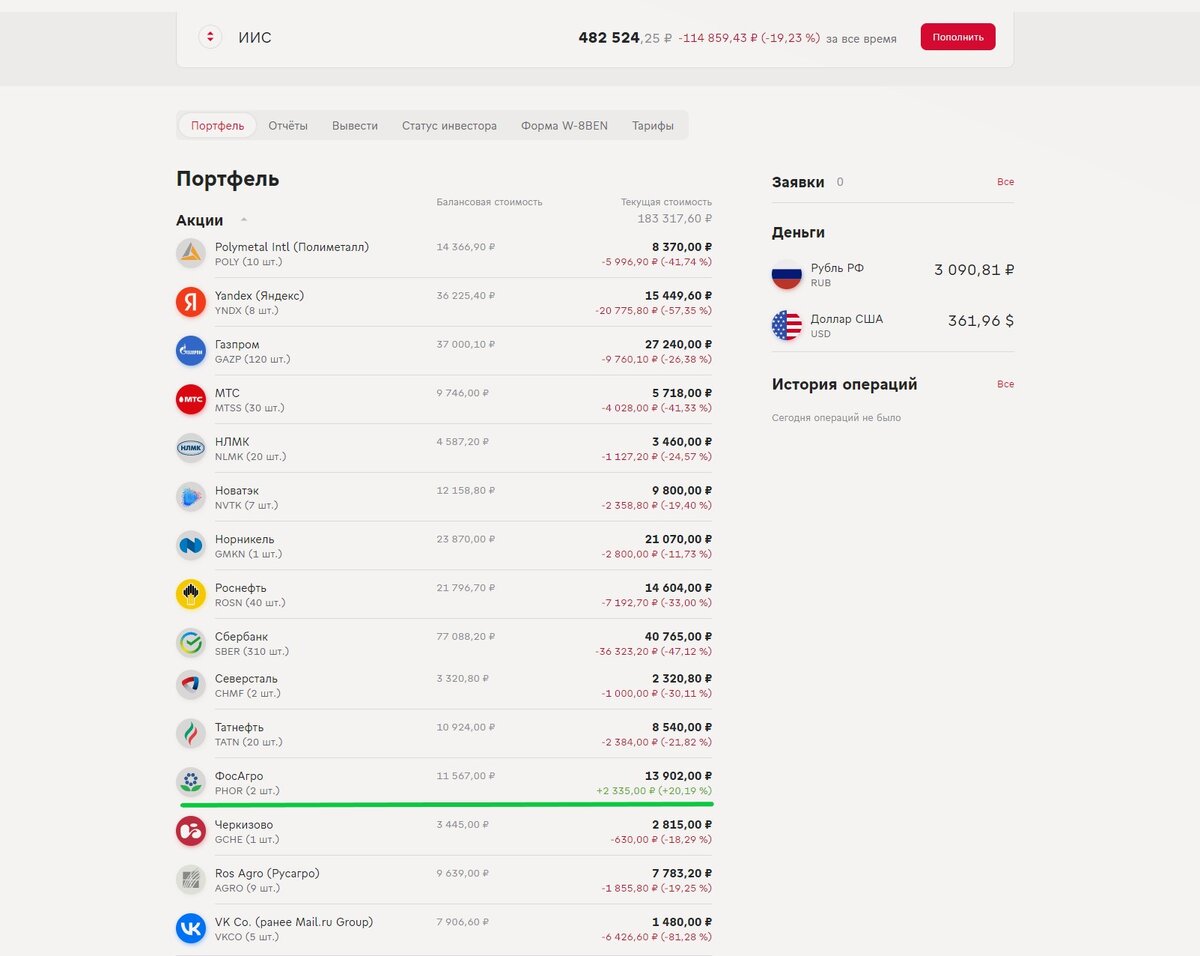Go to the Форма W-8BEN tab
This screenshot has height=956, width=1200.
[x=564, y=126]
